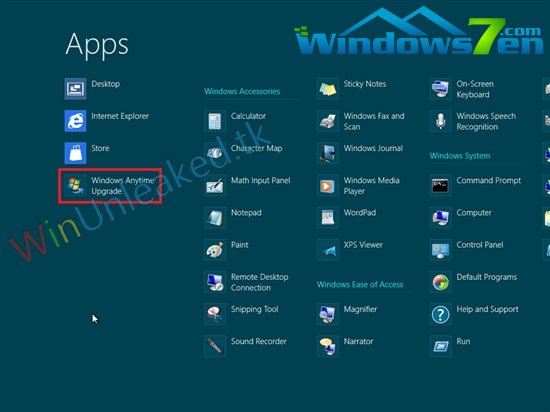Open Windows Journal icon
This screenshot has width=550, height=412.
tap(328, 153)
